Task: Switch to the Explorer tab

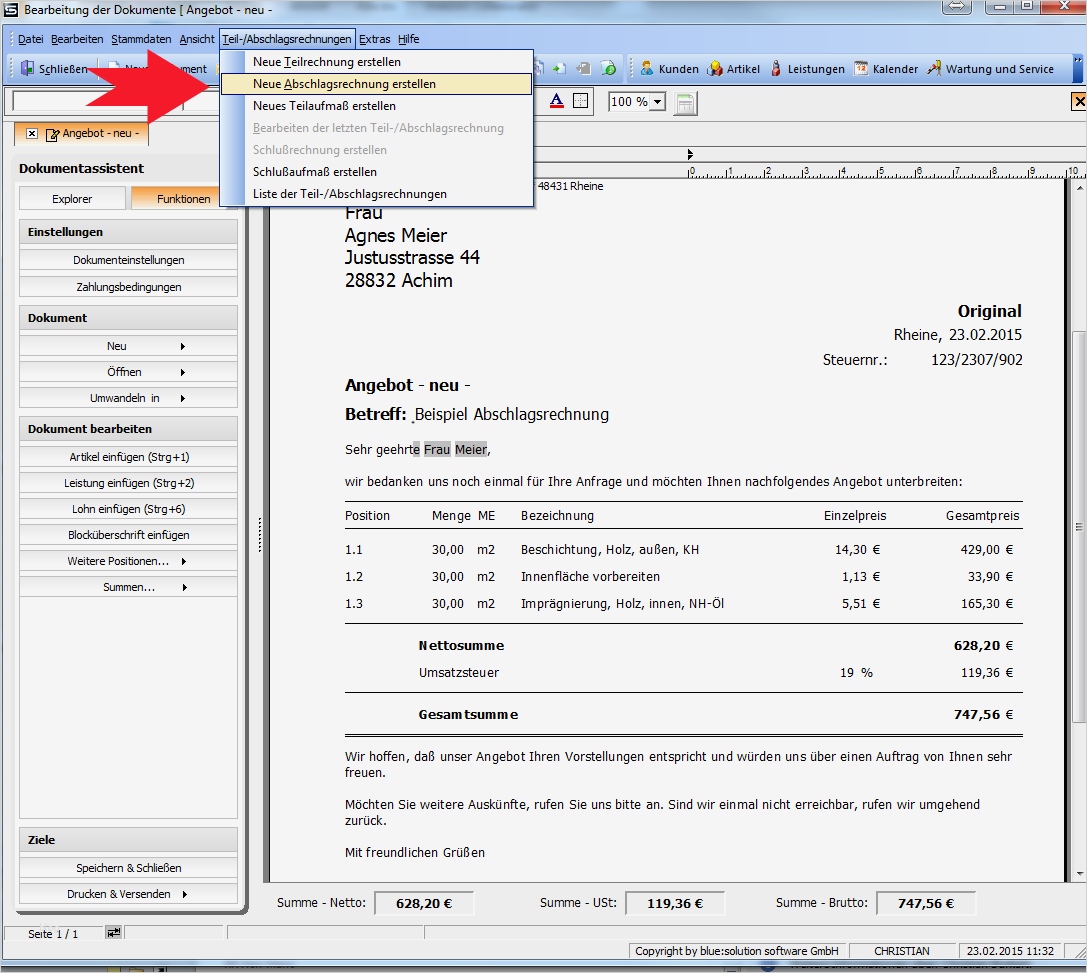Action: [72, 199]
